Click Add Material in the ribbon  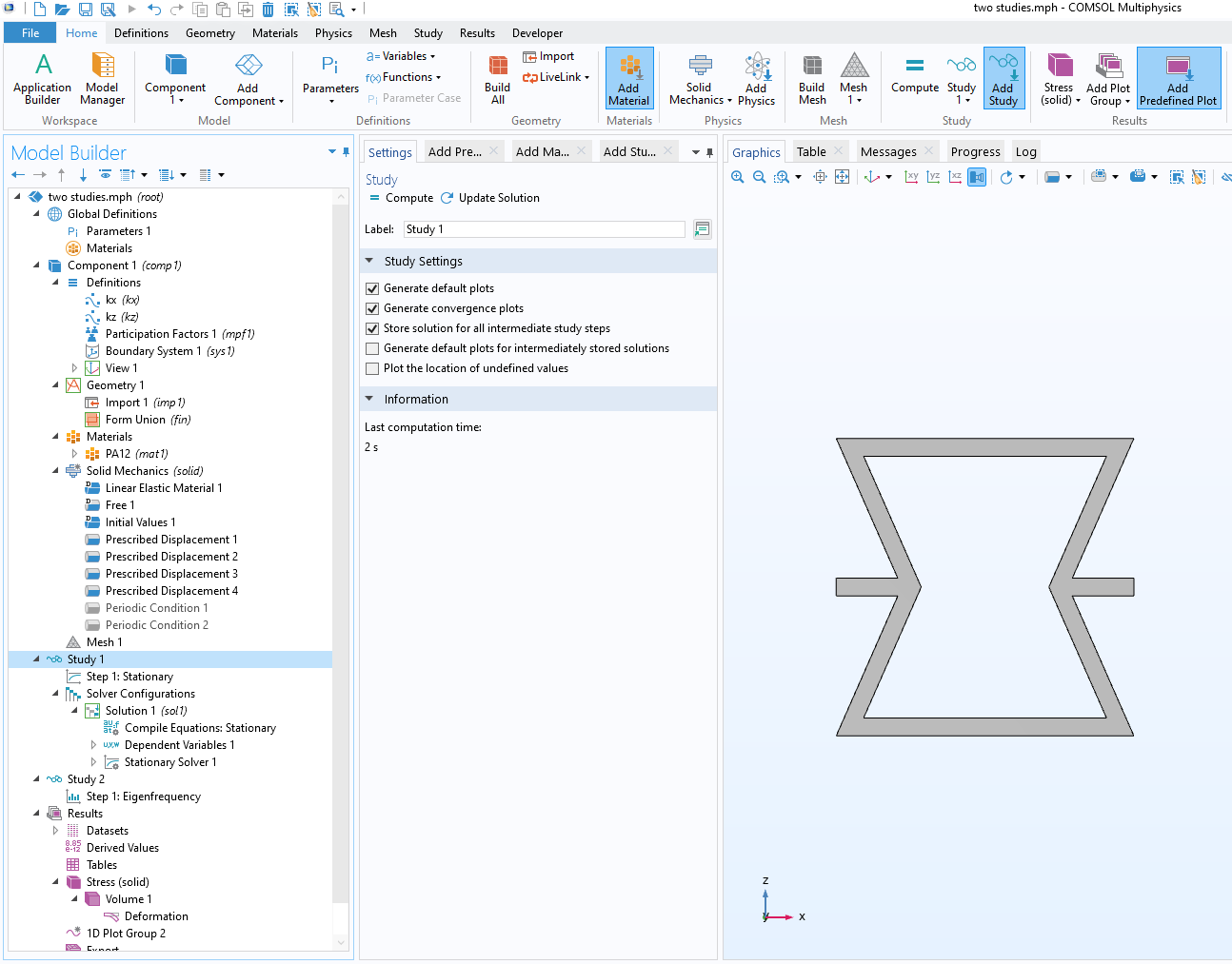(628, 79)
